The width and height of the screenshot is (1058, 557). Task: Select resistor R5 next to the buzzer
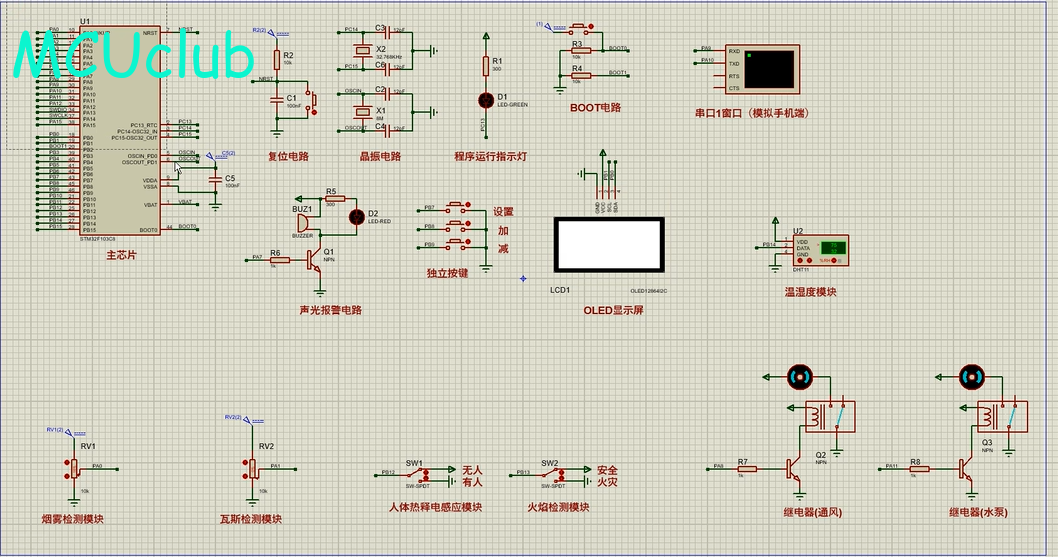pyautogui.click(x=334, y=199)
